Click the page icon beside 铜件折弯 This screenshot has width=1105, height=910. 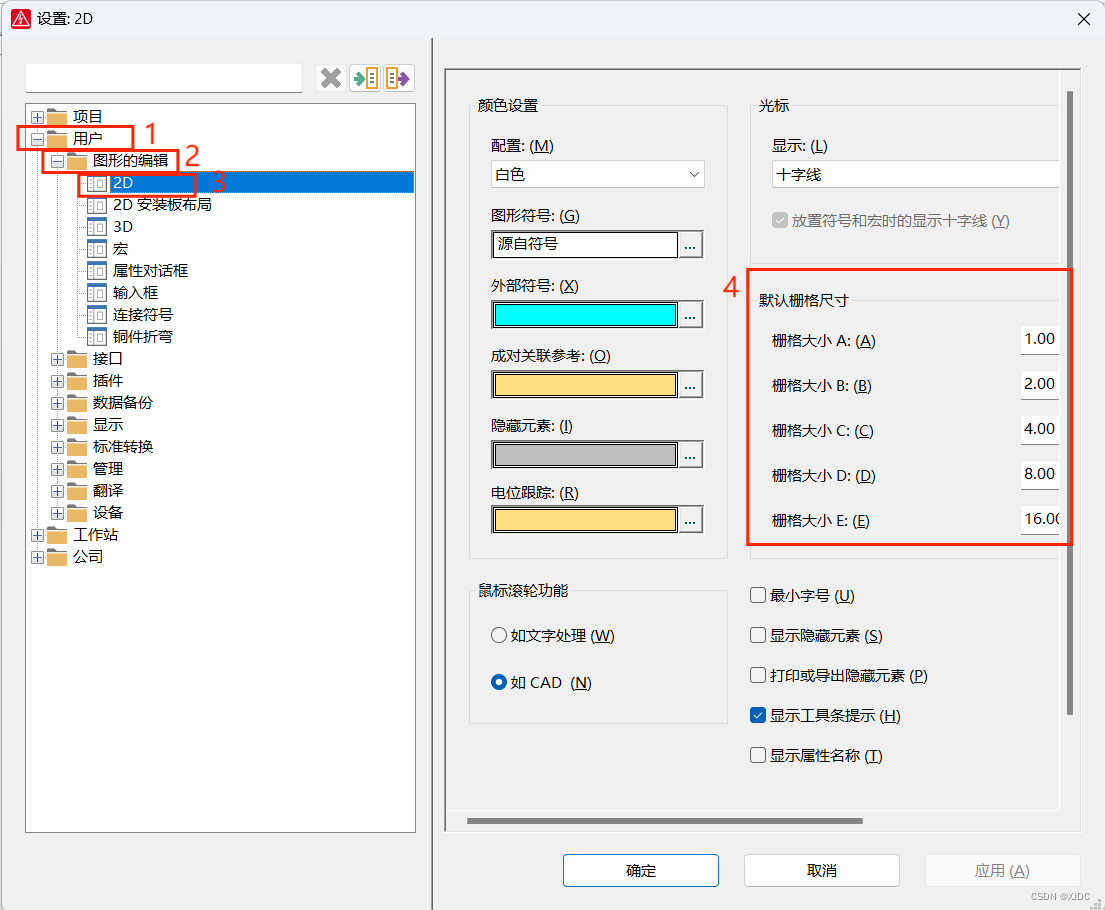tap(97, 337)
